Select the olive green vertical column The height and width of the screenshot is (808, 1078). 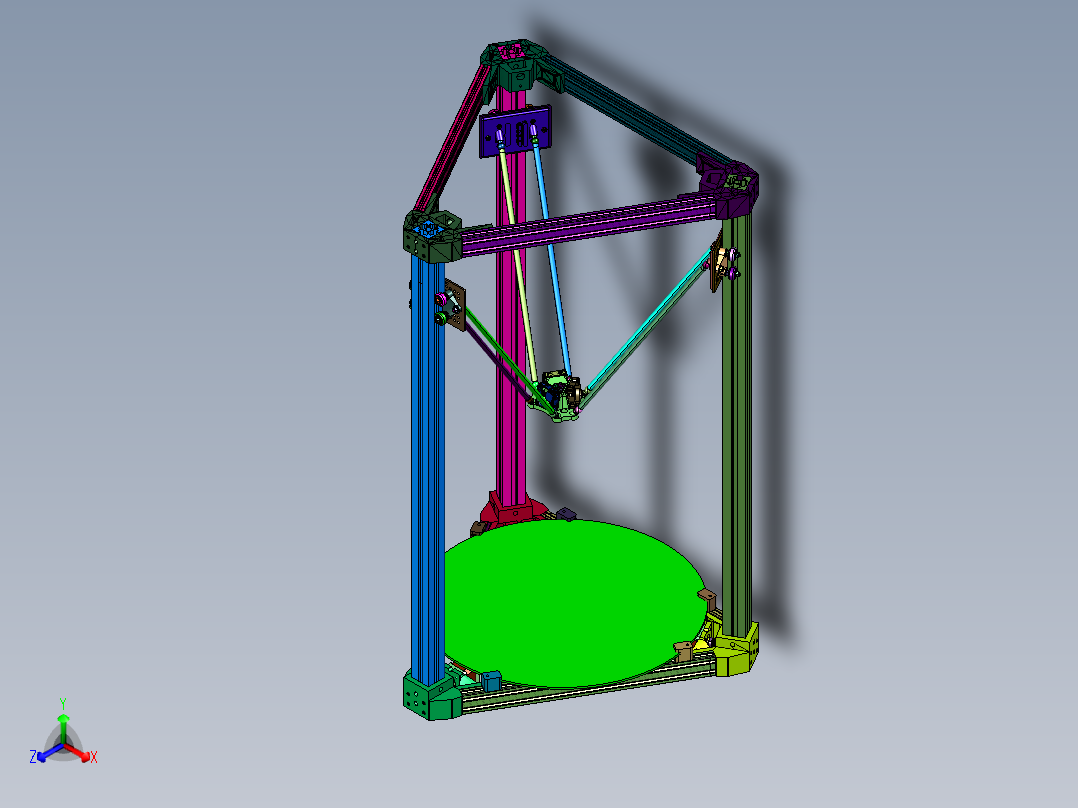click(736, 423)
